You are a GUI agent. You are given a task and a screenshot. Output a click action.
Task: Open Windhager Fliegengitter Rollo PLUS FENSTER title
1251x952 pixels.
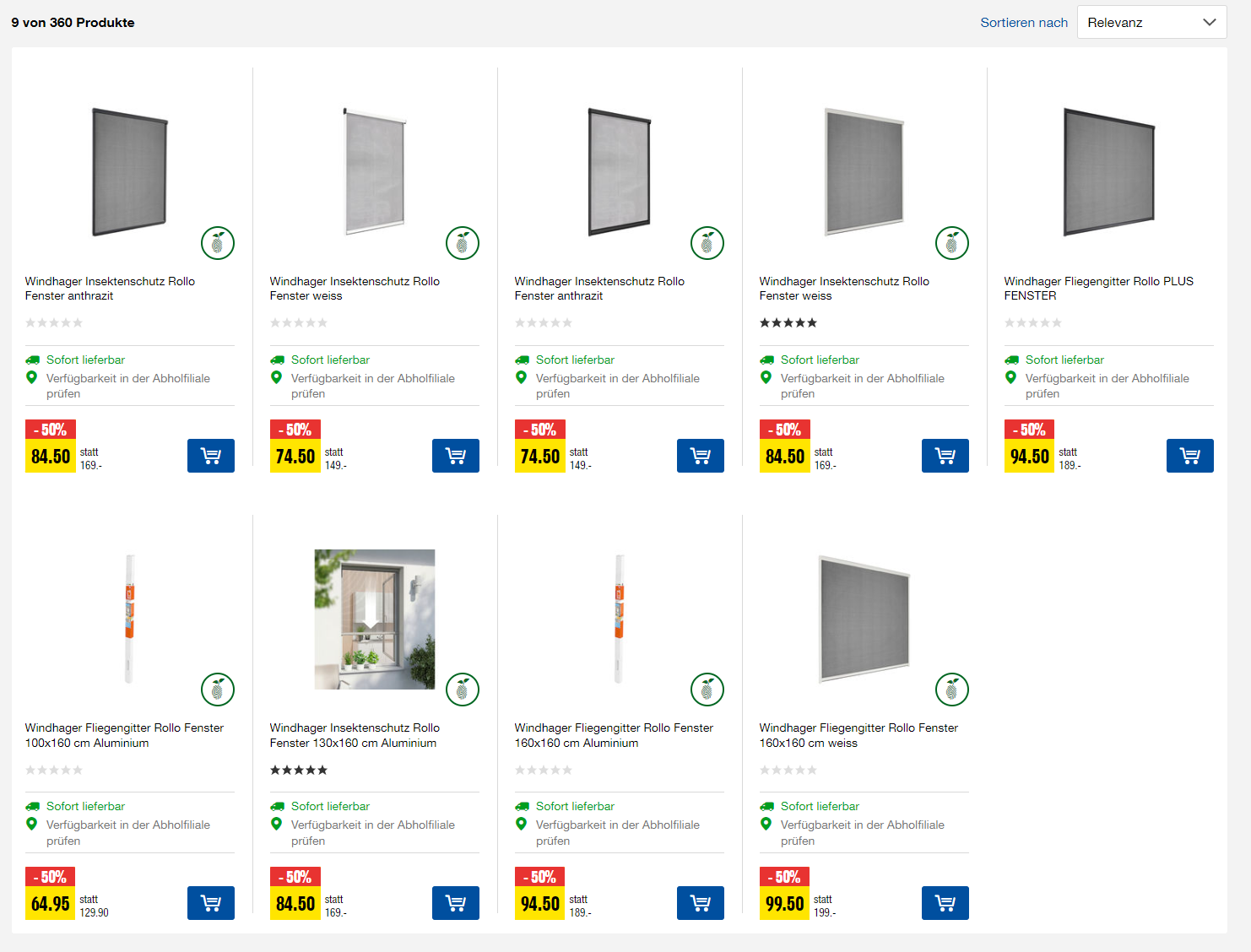pos(1099,289)
